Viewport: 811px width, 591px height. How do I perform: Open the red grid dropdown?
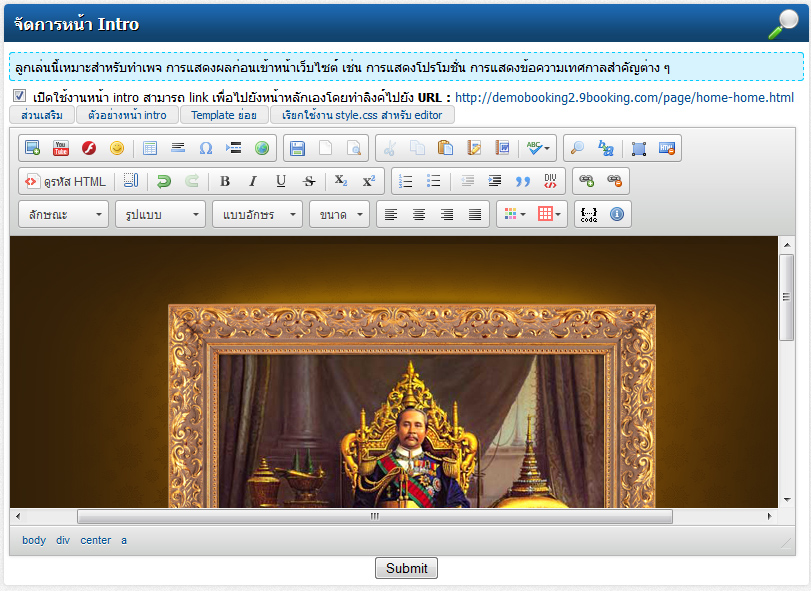tap(549, 214)
